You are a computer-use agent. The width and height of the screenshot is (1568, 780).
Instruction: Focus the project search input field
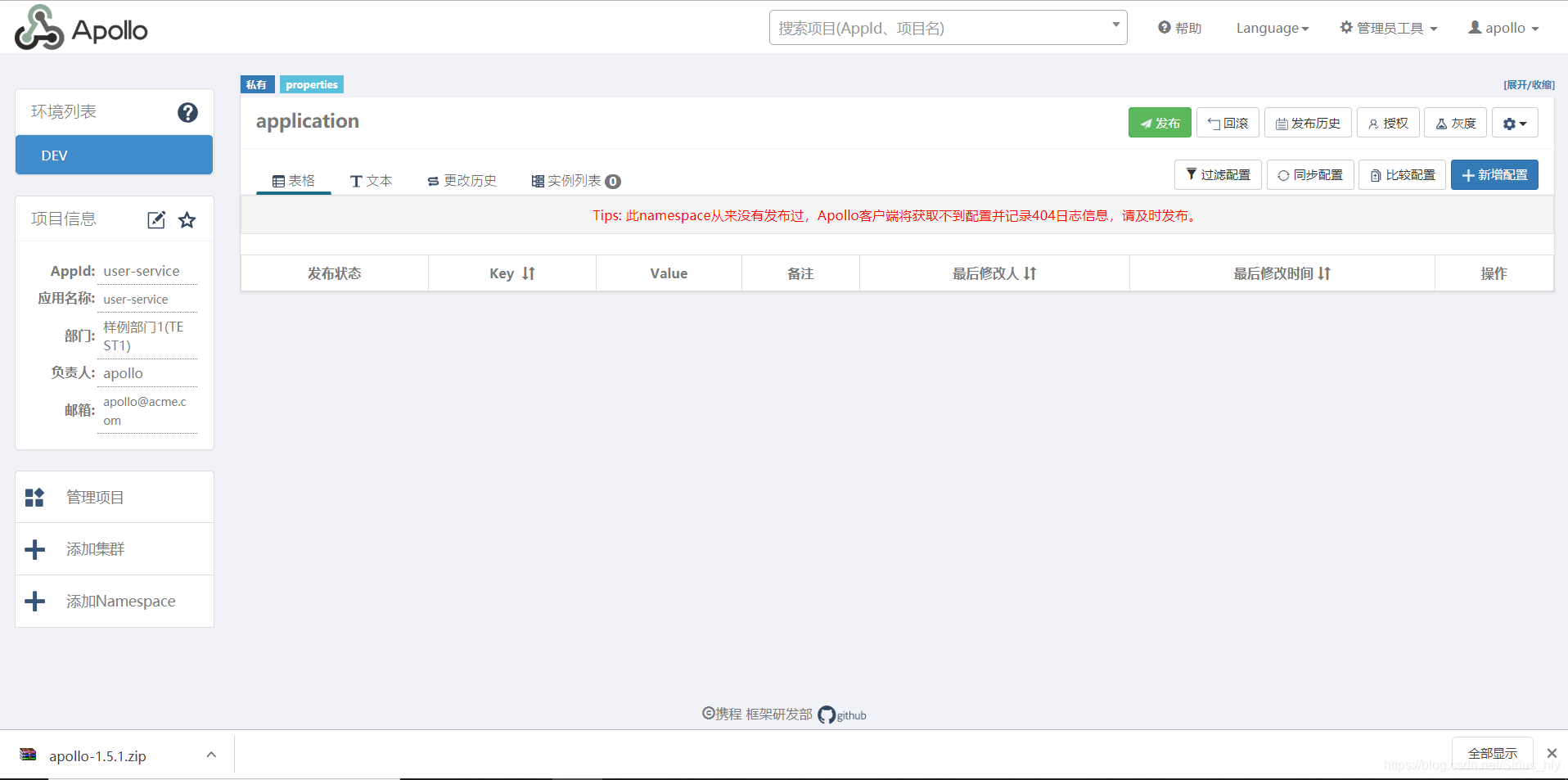click(x=948, y=28)
